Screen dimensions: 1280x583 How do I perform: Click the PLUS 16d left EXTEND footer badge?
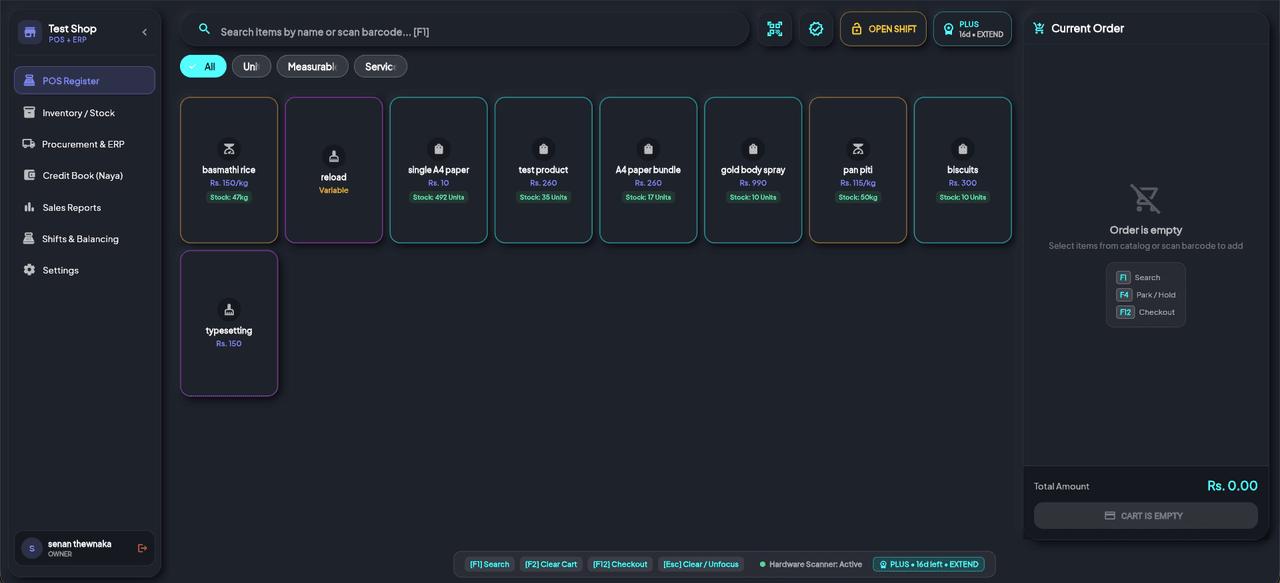point(929,564)
